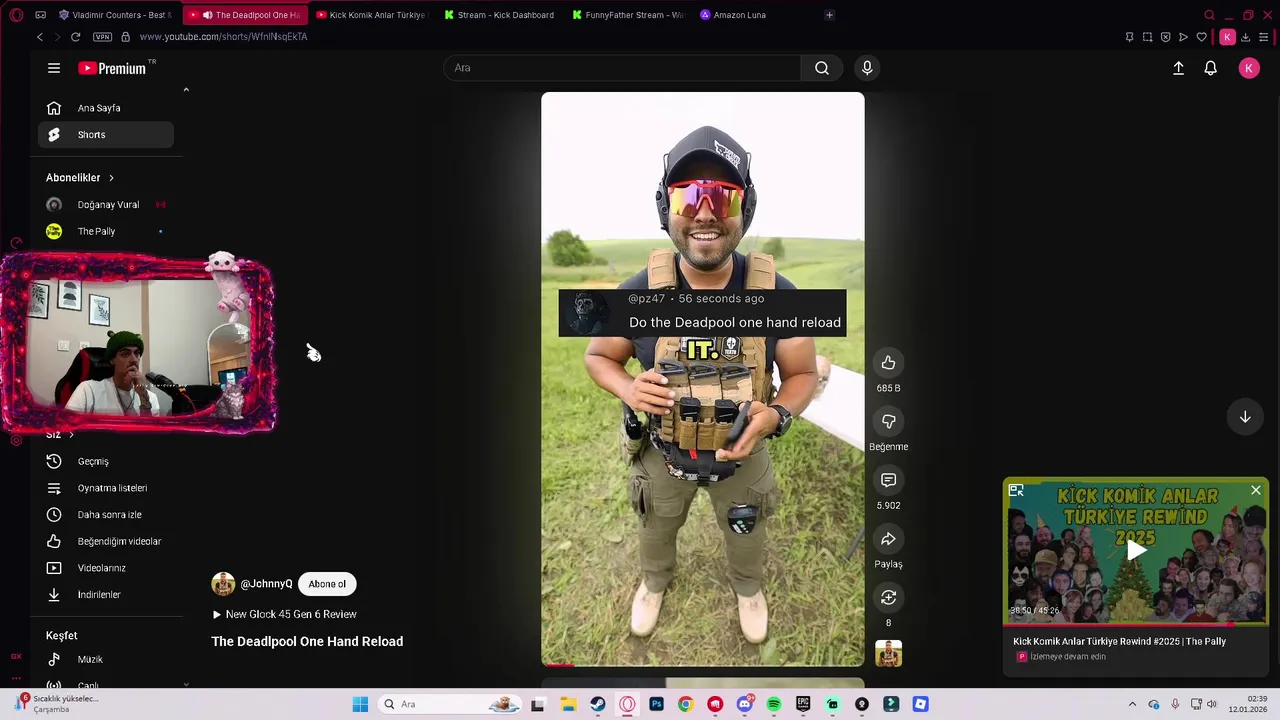Start voice search with microphone icon
Viewport: 1280px width, 720px height.
point(867,68)
